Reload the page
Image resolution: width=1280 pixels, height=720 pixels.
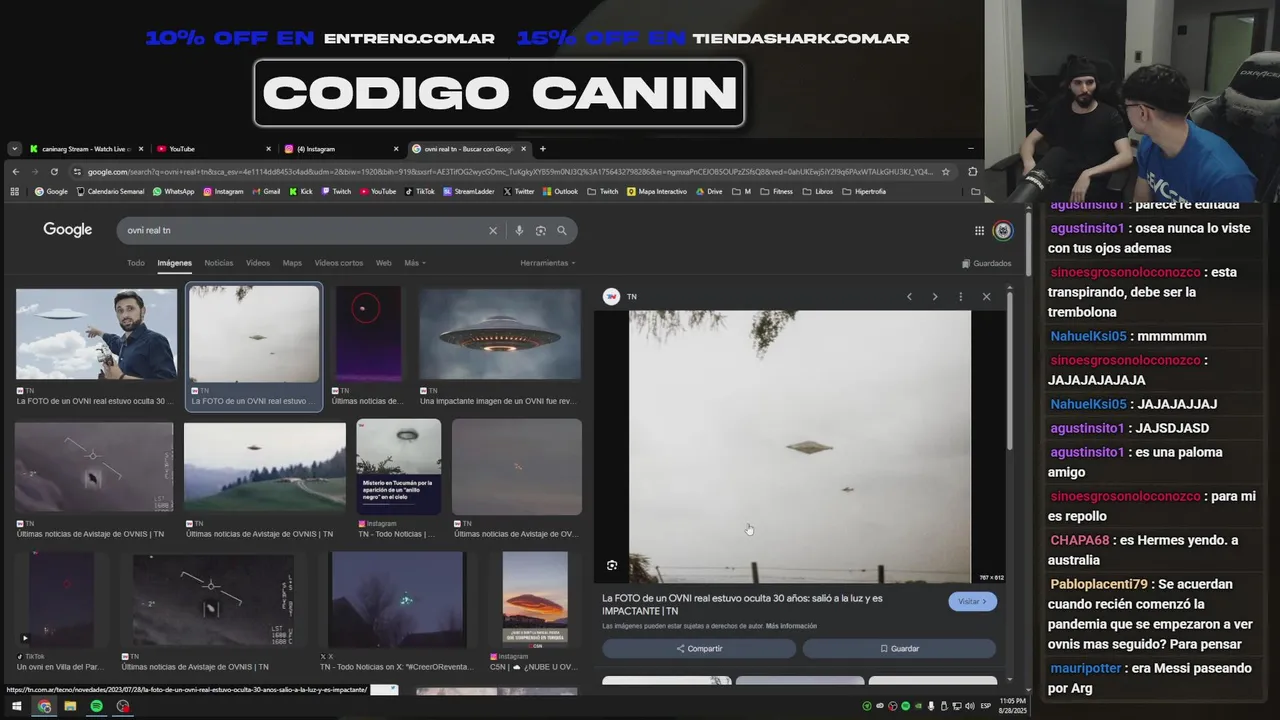[x=54, y=171]
